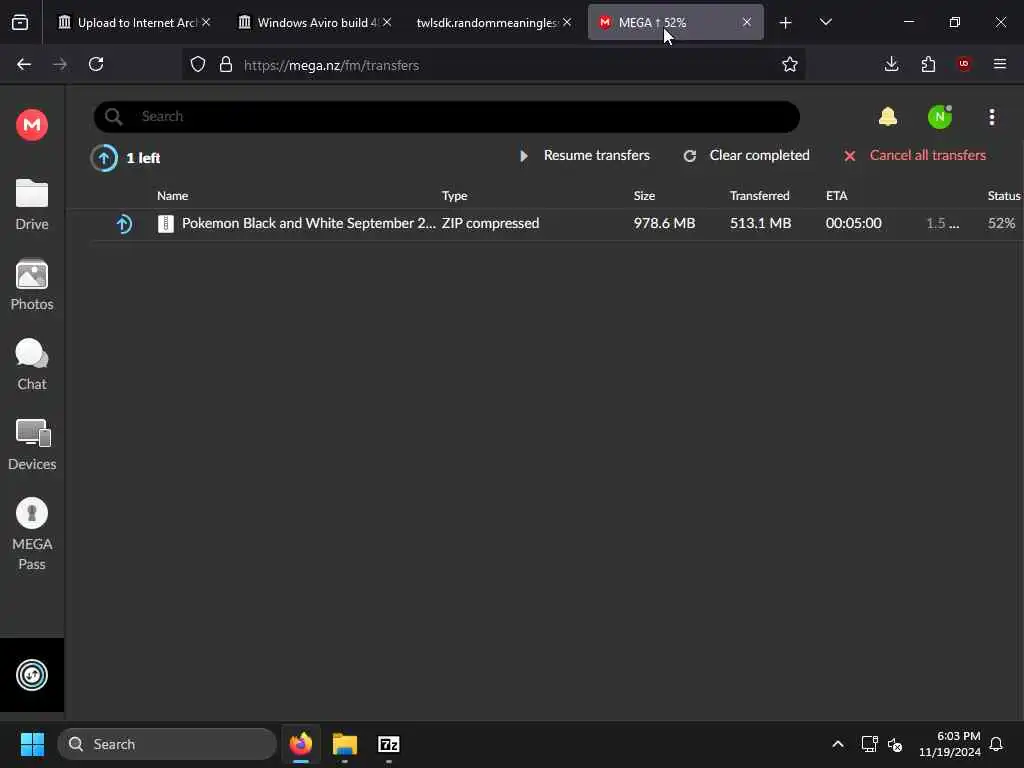Sort transfers by Name column

(172, 195)
